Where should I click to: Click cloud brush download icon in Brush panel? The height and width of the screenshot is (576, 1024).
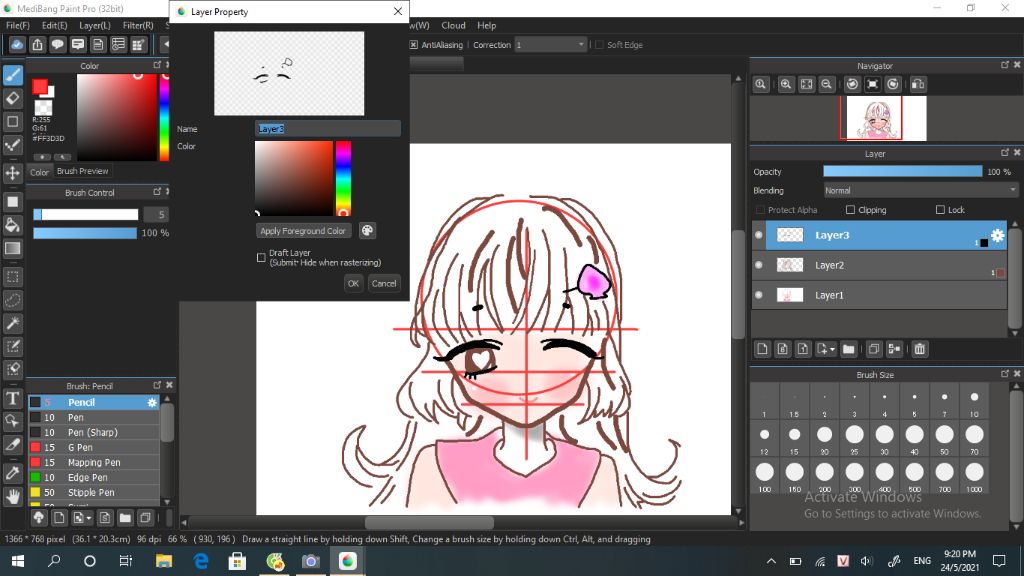pos(39,518)
